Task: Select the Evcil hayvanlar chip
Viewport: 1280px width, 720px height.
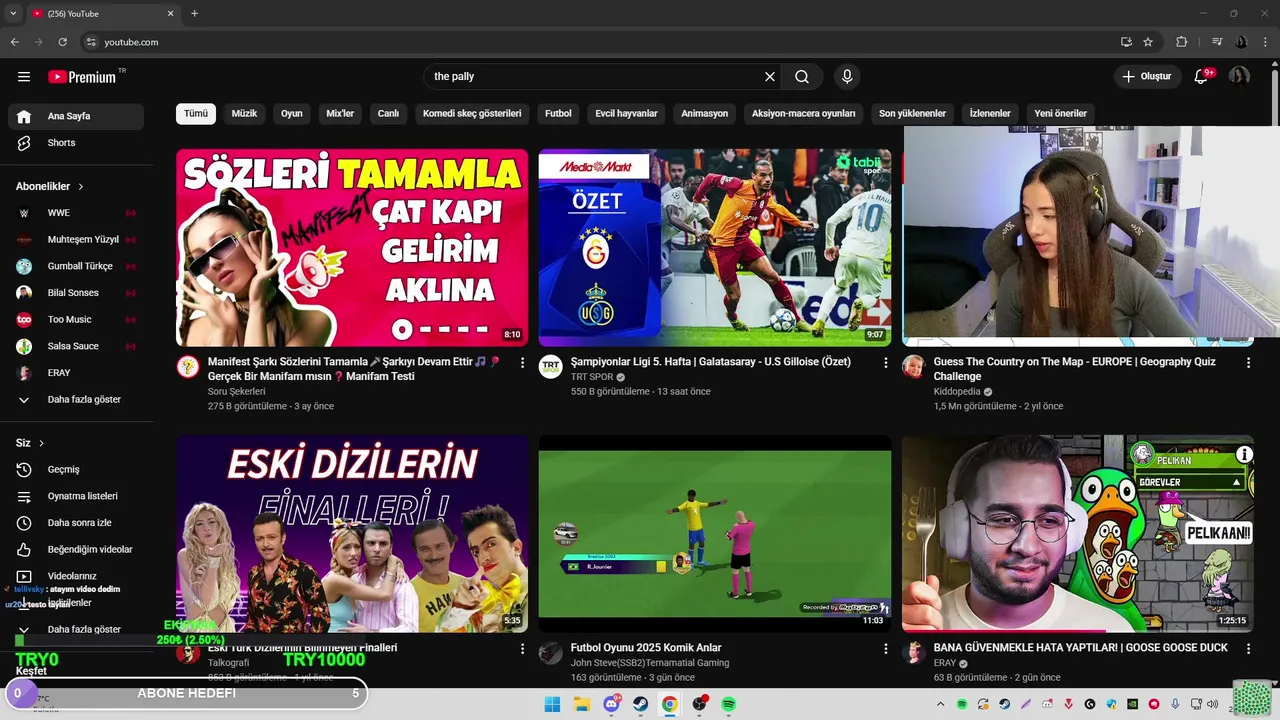Action: tap(626, 114)
